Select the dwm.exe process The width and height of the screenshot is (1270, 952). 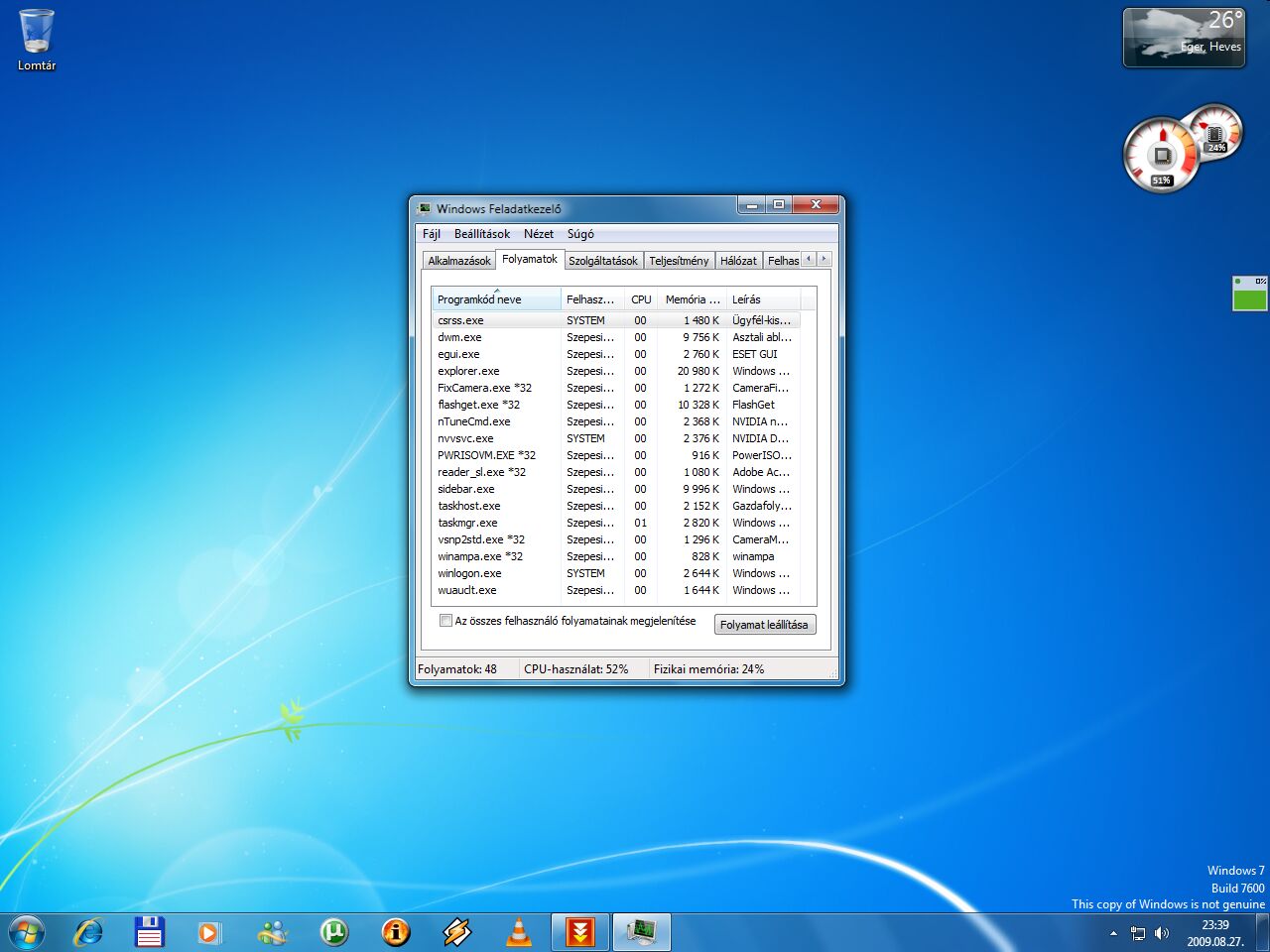[x=616, y=337]
